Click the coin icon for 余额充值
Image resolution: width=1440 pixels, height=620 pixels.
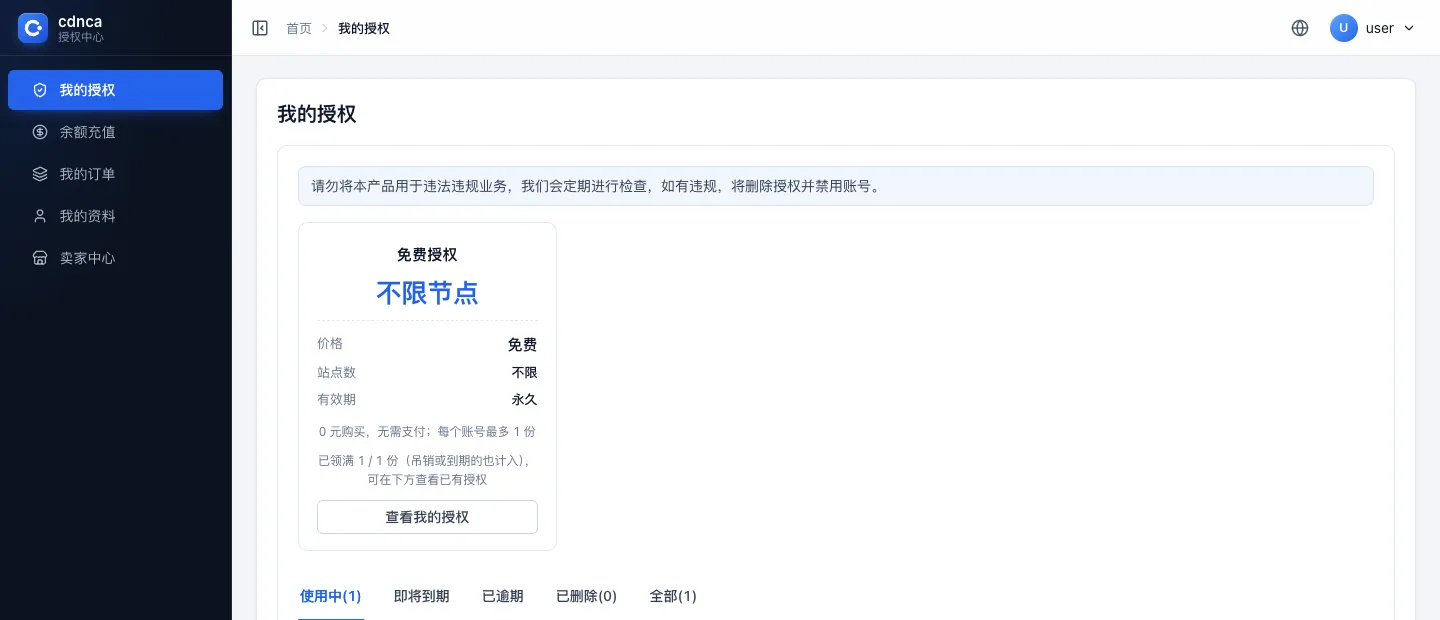pos(40,132)
